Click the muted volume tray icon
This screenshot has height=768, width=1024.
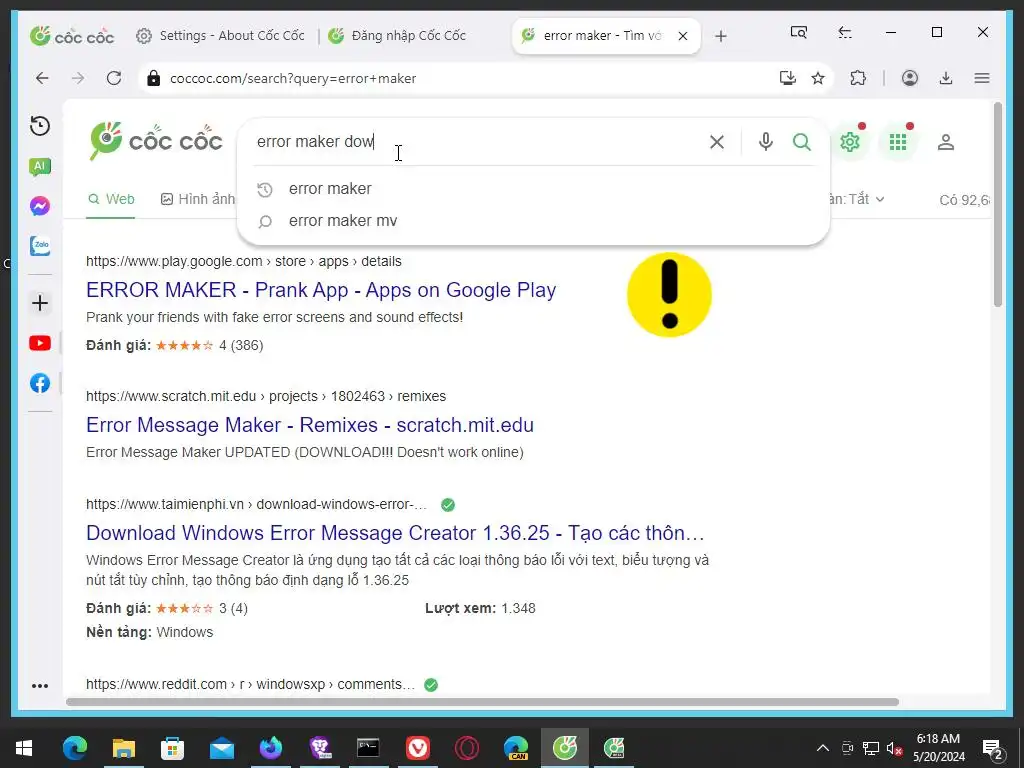[x=894, y=748]
